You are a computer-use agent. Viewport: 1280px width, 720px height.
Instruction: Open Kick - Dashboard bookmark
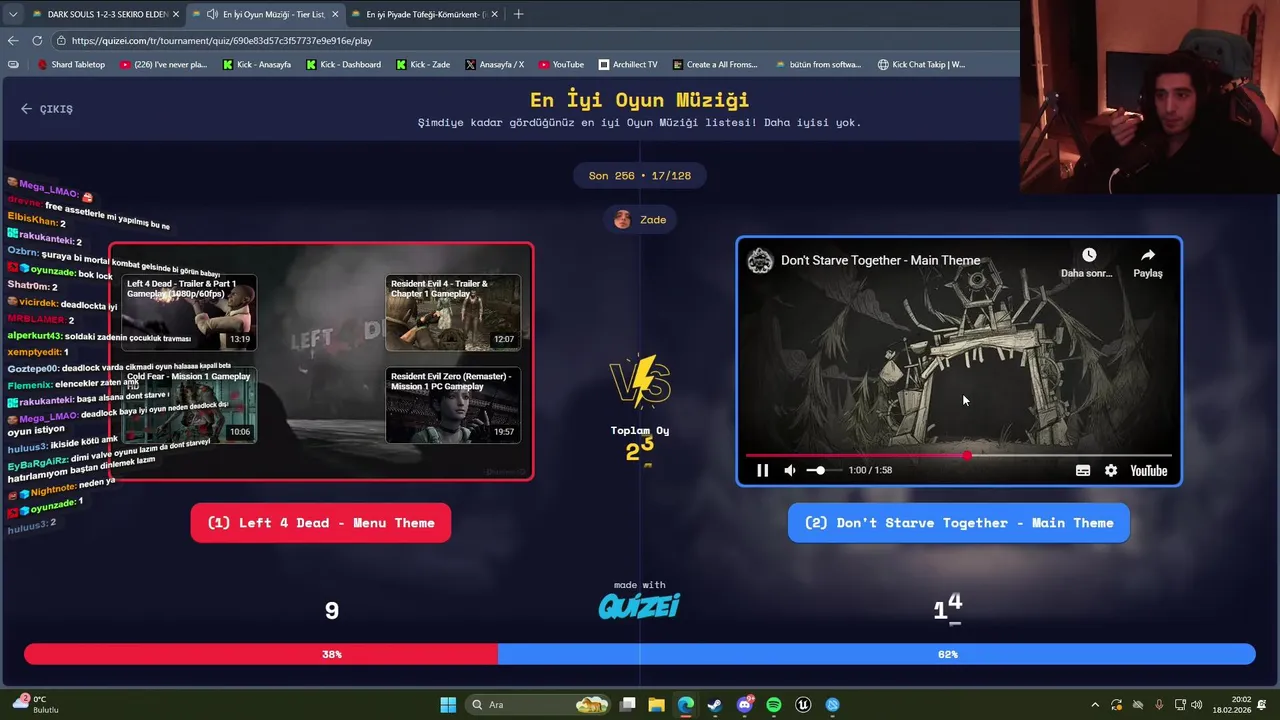coord(343,64)
